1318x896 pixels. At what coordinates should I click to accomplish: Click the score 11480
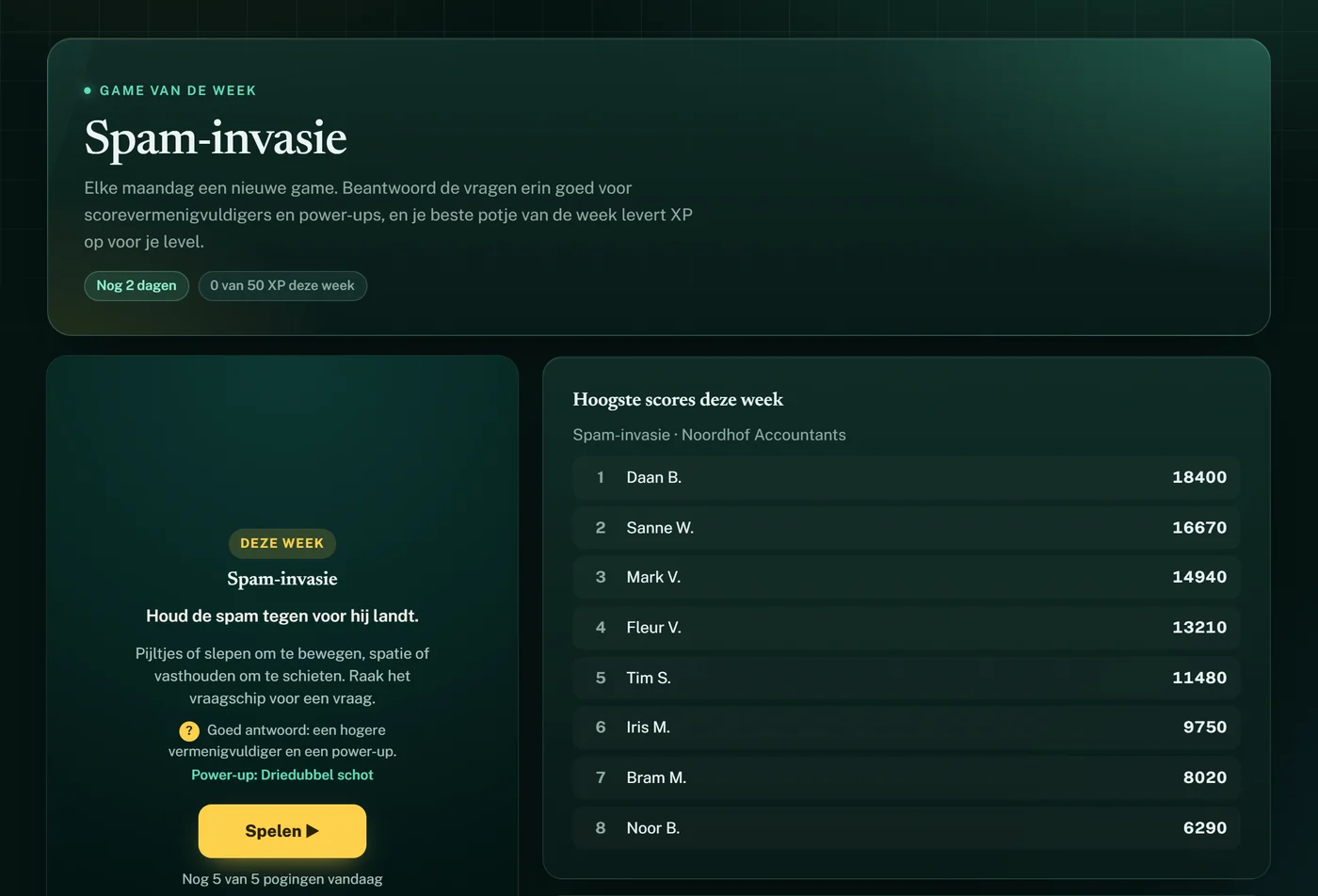(x=1199, y=678)
